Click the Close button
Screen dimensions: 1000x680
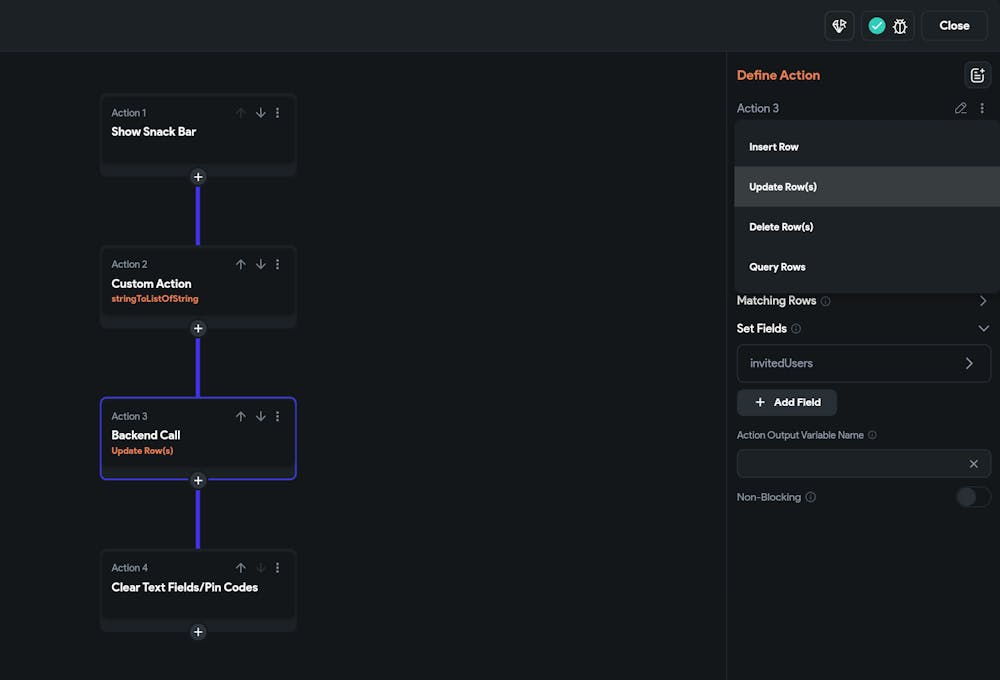(x=954, y=26)
